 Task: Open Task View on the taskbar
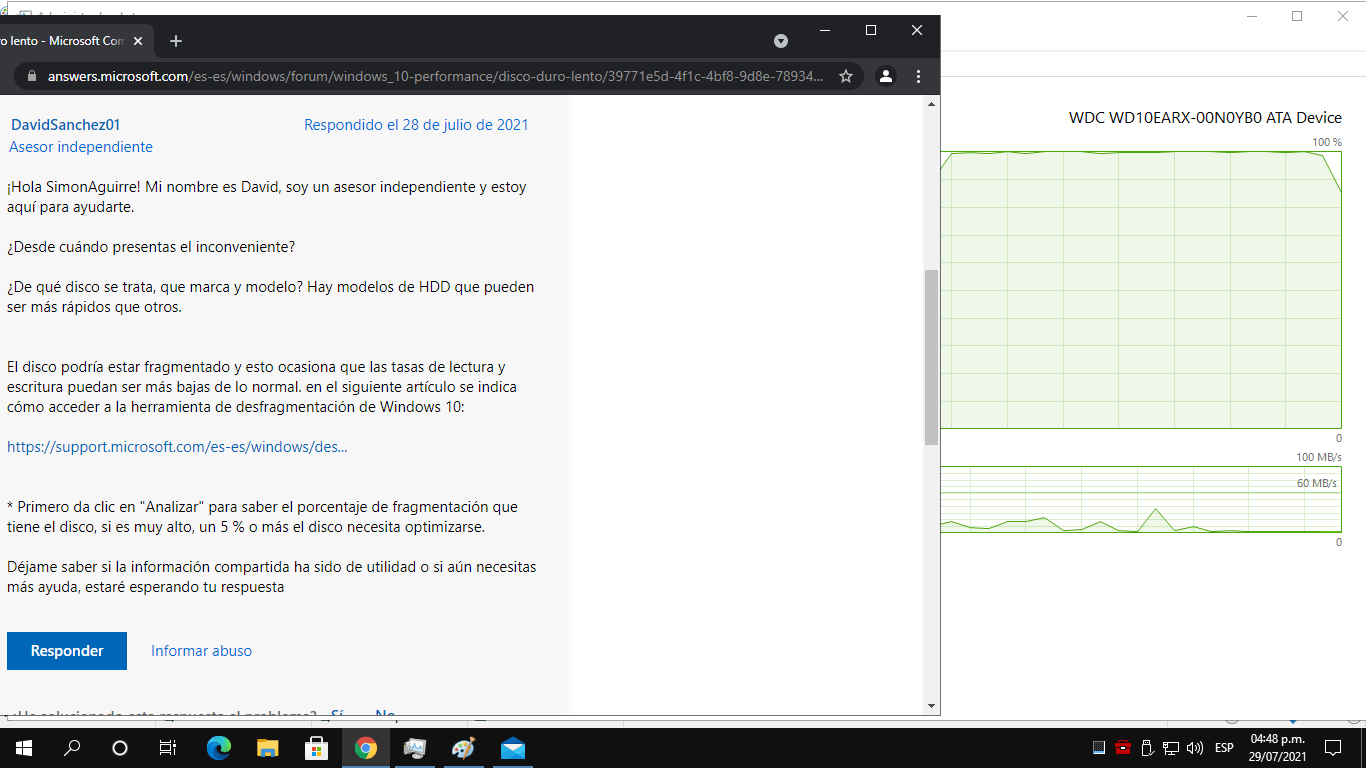click(168, 748)
